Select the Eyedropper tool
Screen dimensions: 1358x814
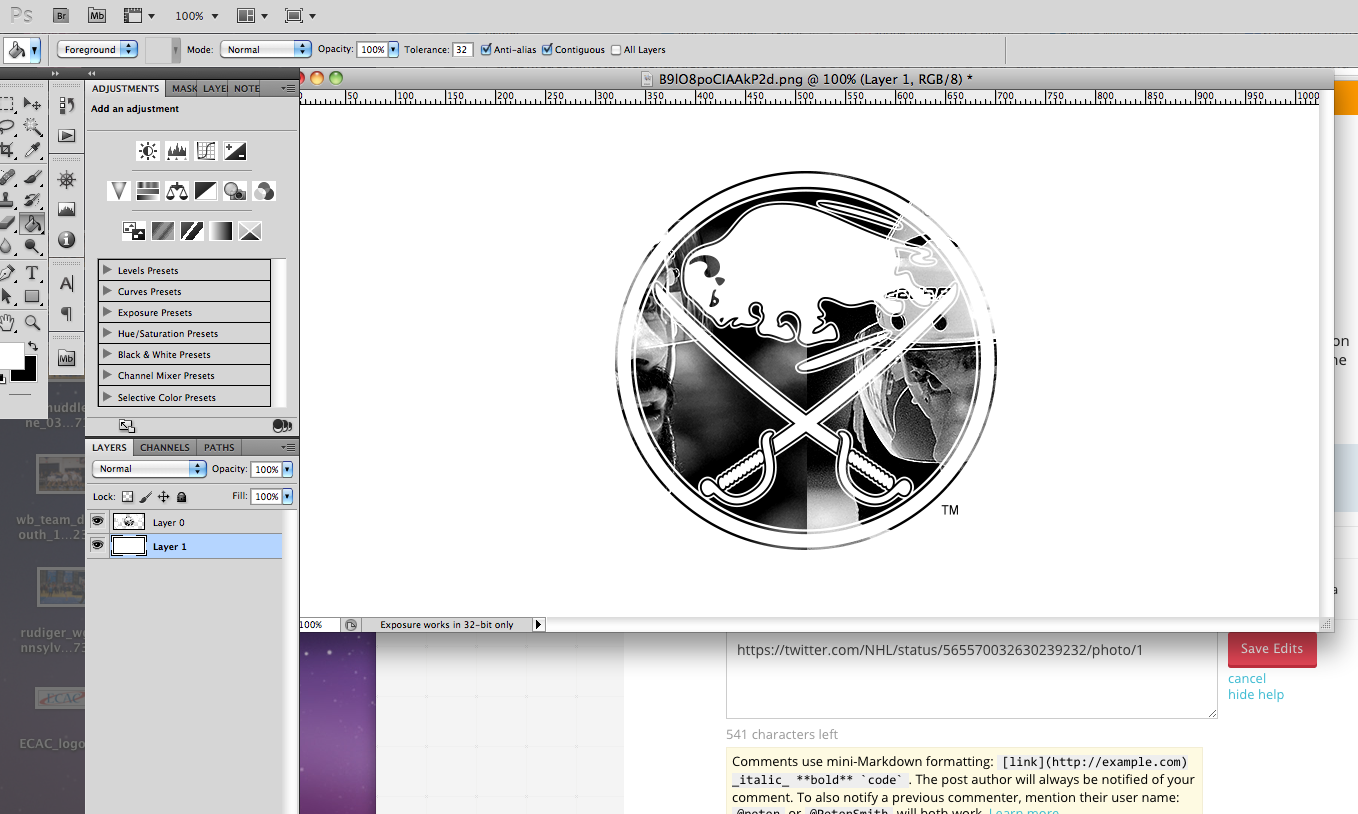click(x=33, y=150)
